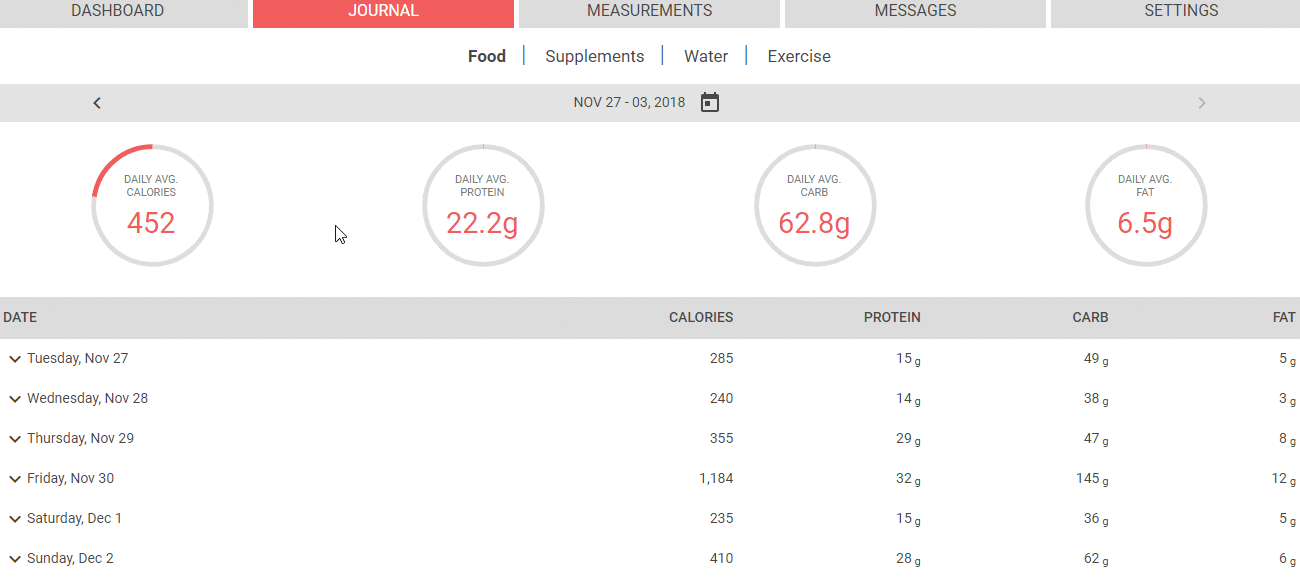Switch to the Dashboard tab
This screenshot has height=578, width=1300.
[118, 12]
